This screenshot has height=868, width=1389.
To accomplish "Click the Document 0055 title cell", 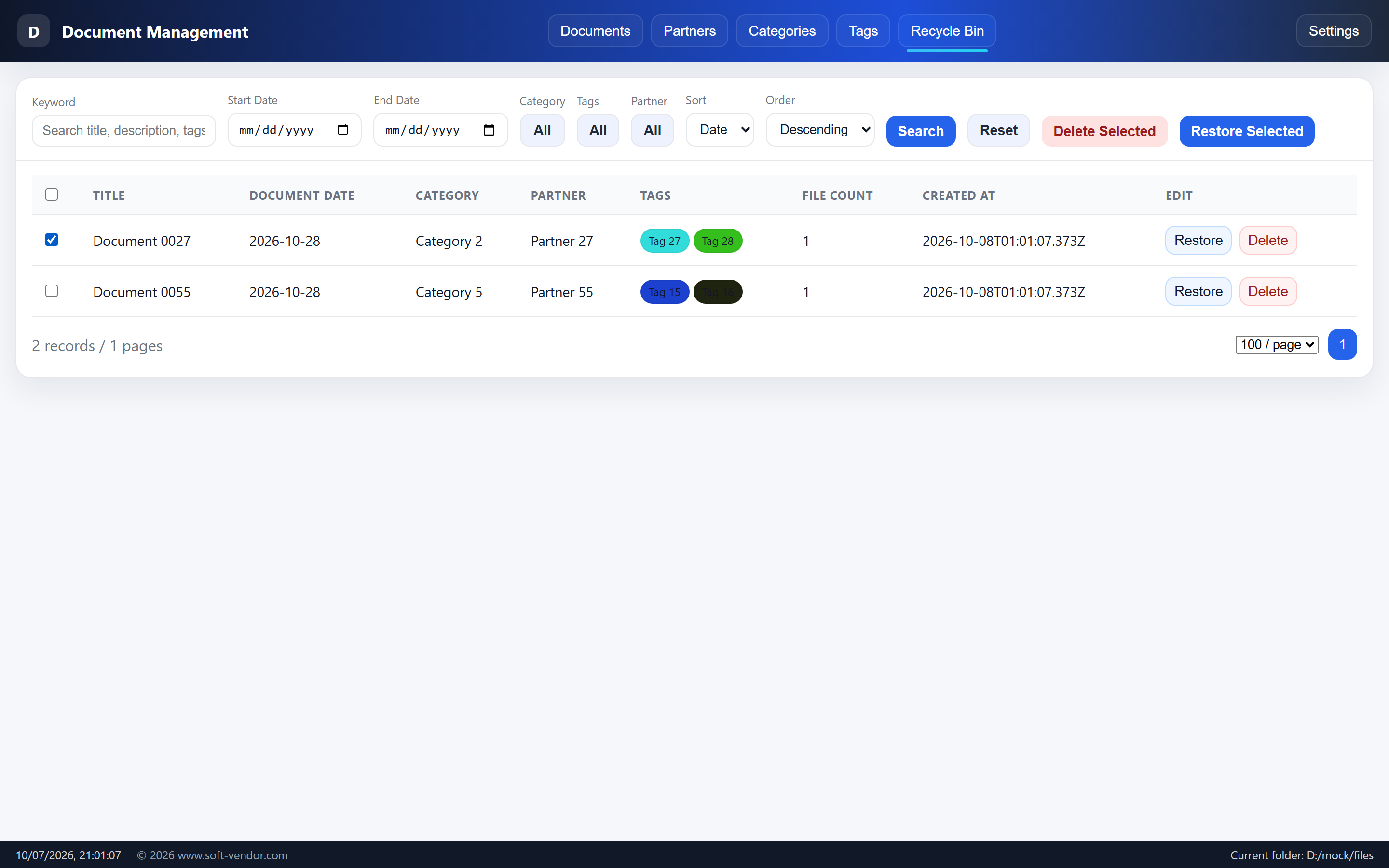I will (x=142, y=292).
